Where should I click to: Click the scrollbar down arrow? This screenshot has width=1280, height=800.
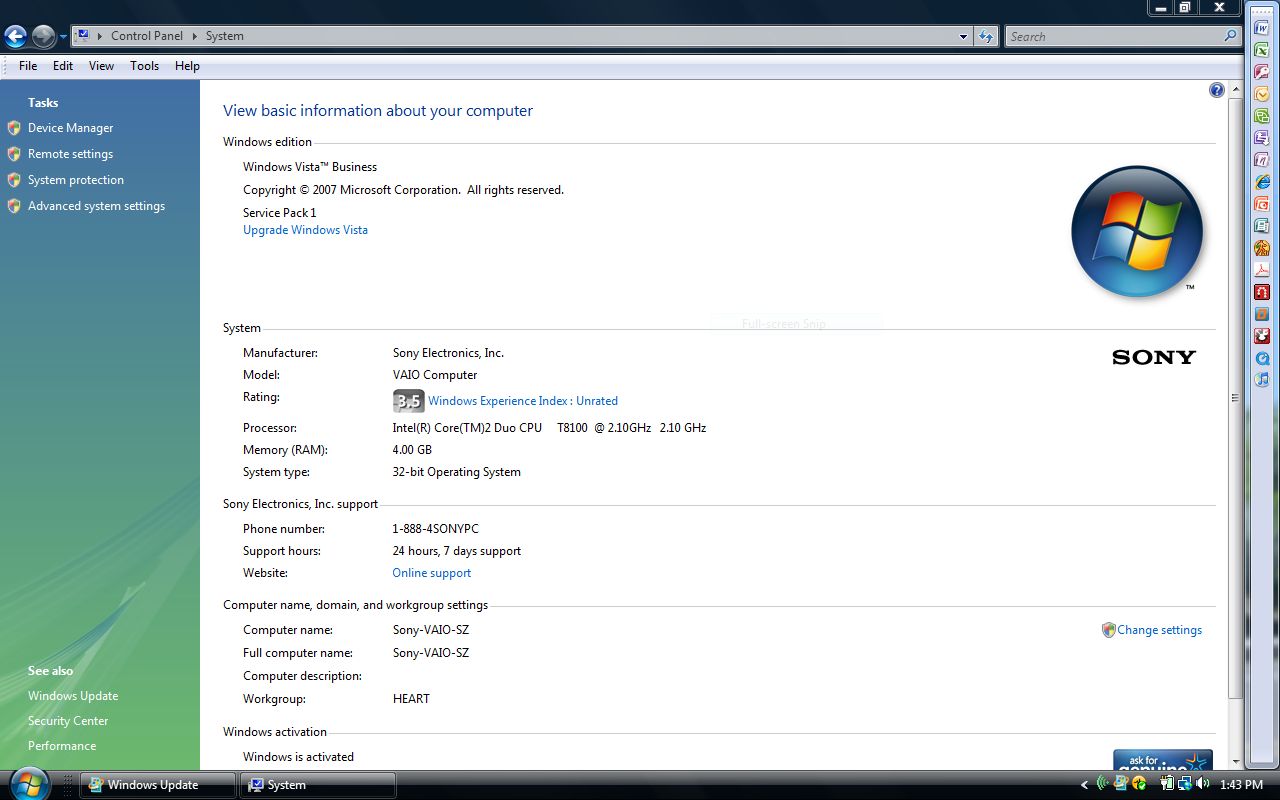[1236, 761]
